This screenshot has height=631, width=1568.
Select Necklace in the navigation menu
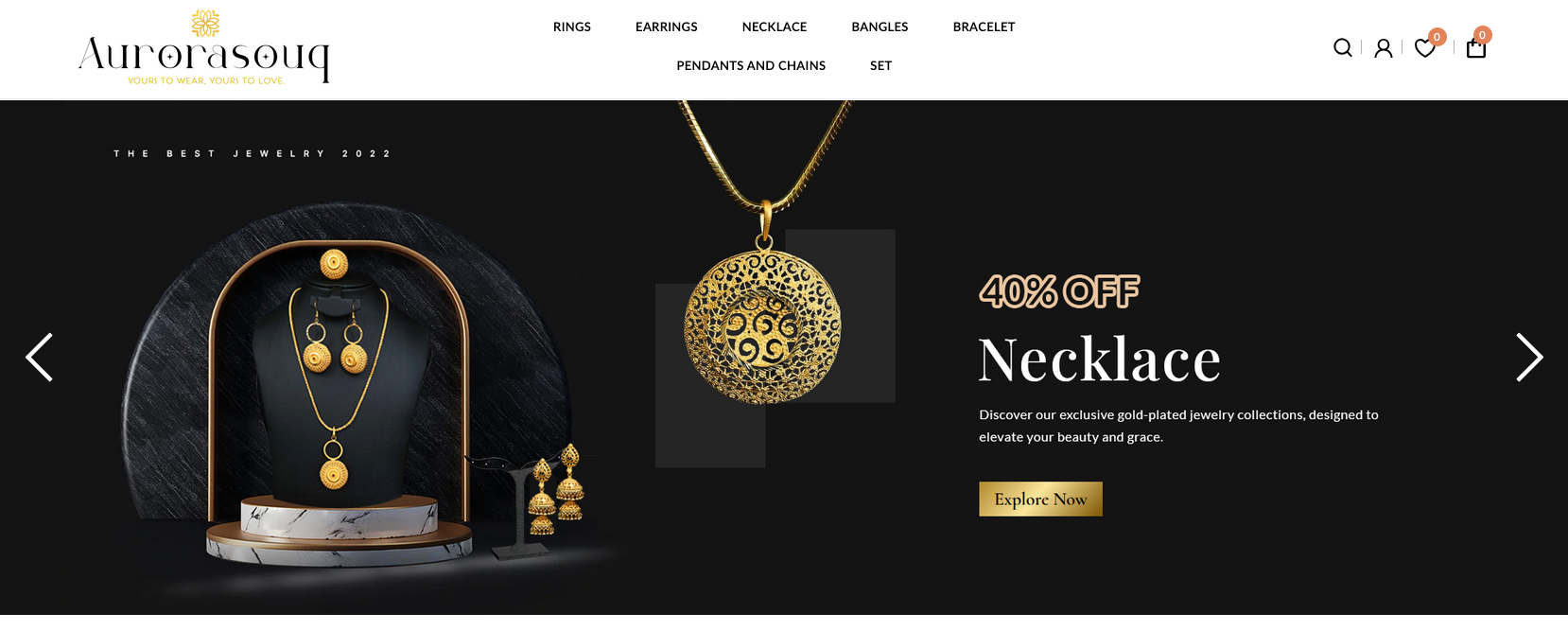775,26
